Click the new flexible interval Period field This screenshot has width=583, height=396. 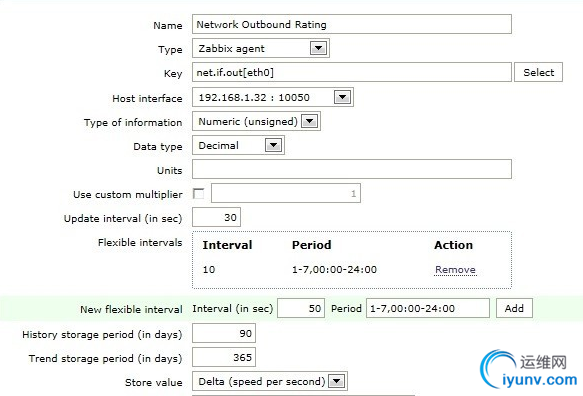[x=428, y=308]
